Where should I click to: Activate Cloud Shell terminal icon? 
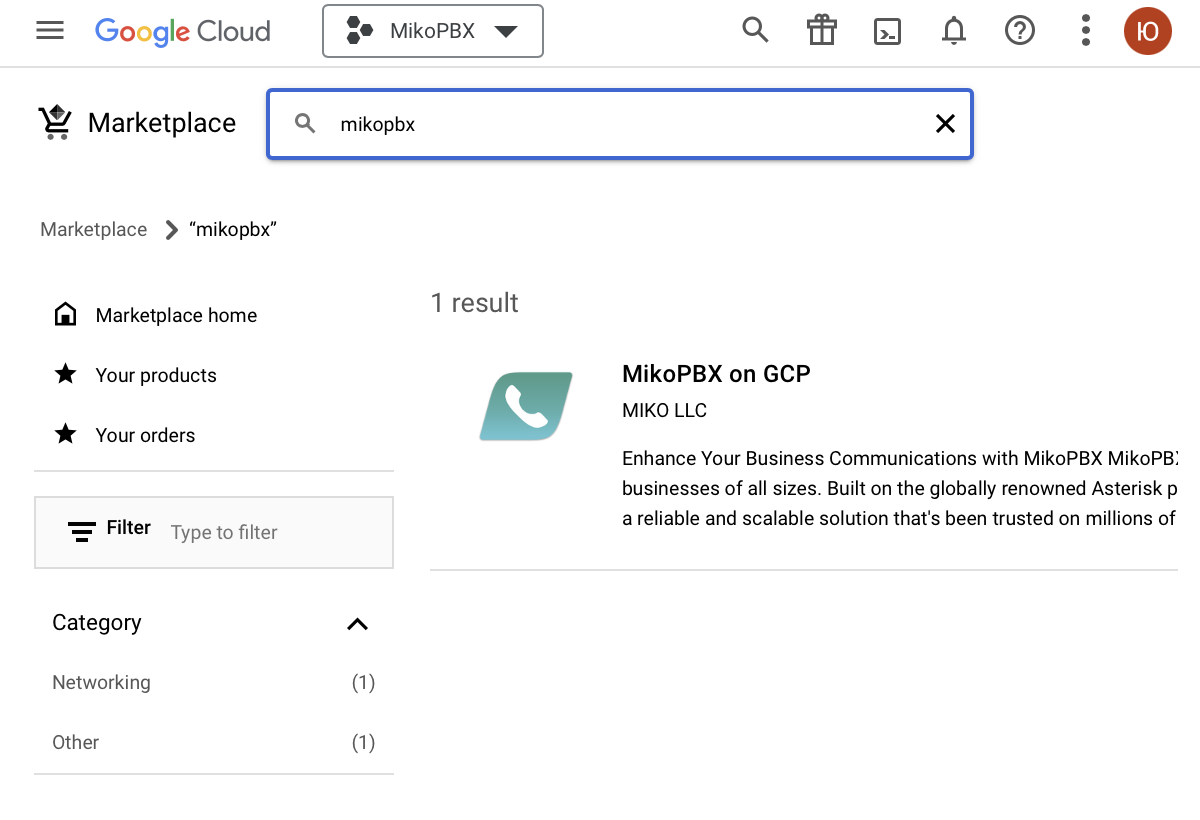pos(887,31)
